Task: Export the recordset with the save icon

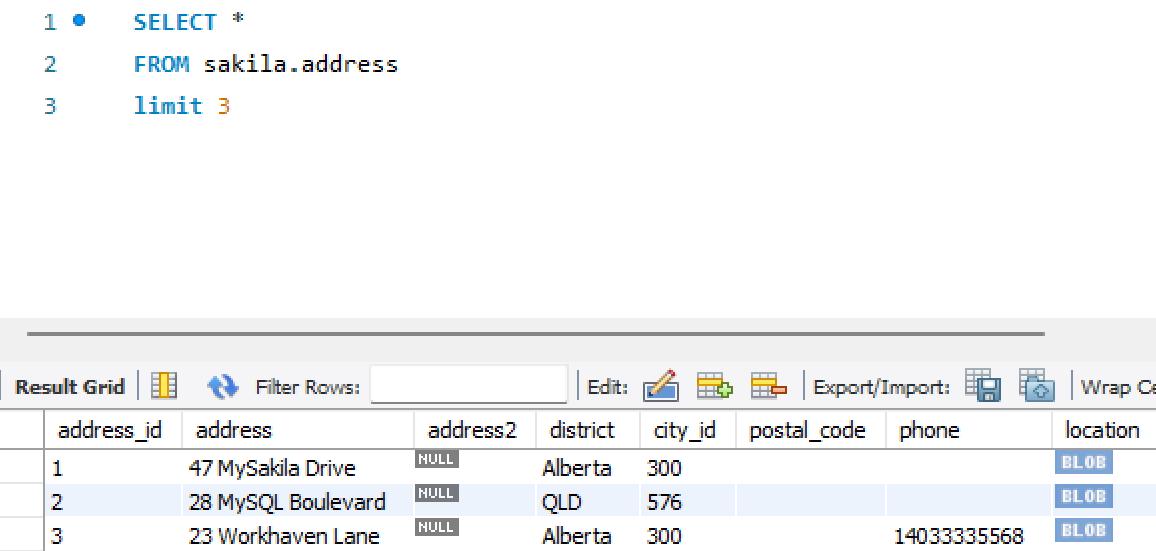Action: coord(983,386)
